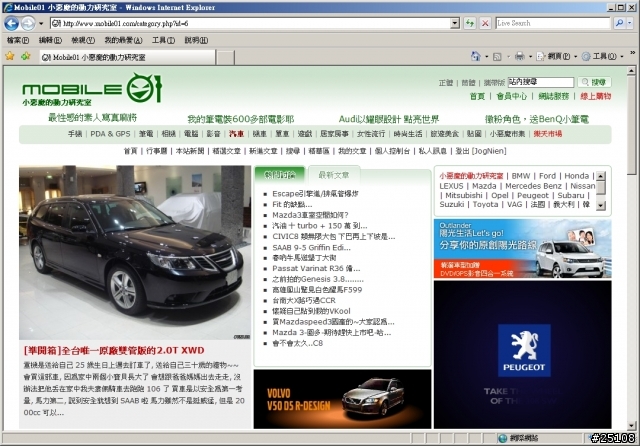Click the 首頁 link in header

pos(477,96)
